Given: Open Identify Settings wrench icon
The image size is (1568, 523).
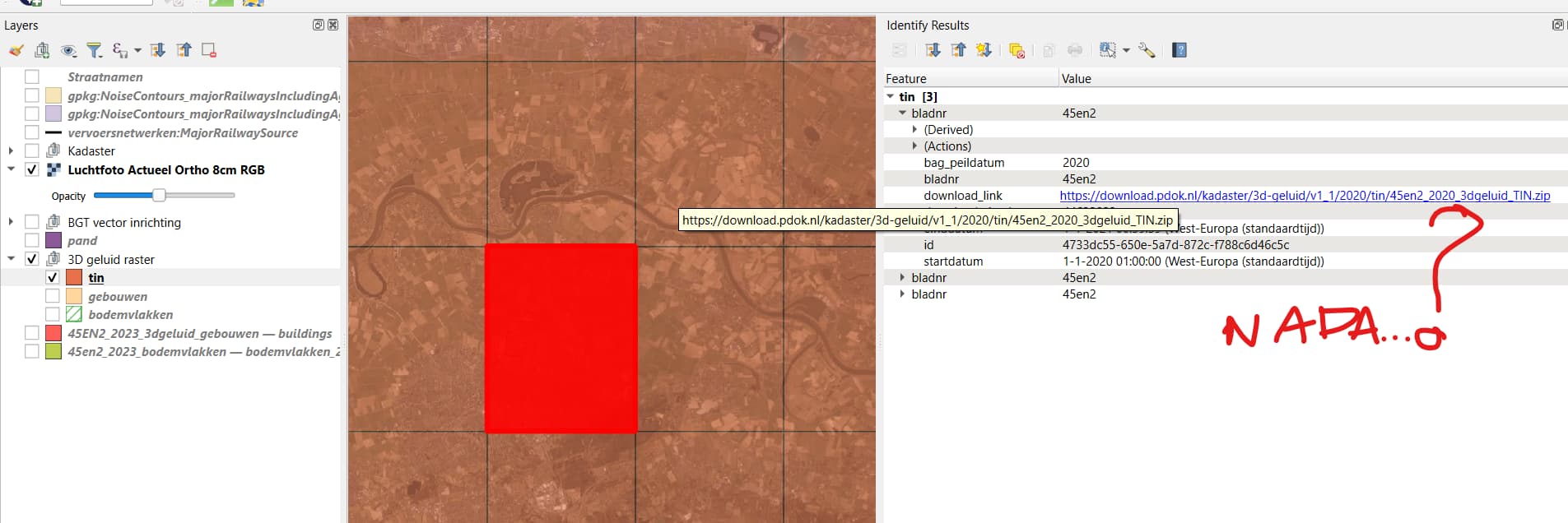Looking at the screenshot, I should coord(1147,50).
